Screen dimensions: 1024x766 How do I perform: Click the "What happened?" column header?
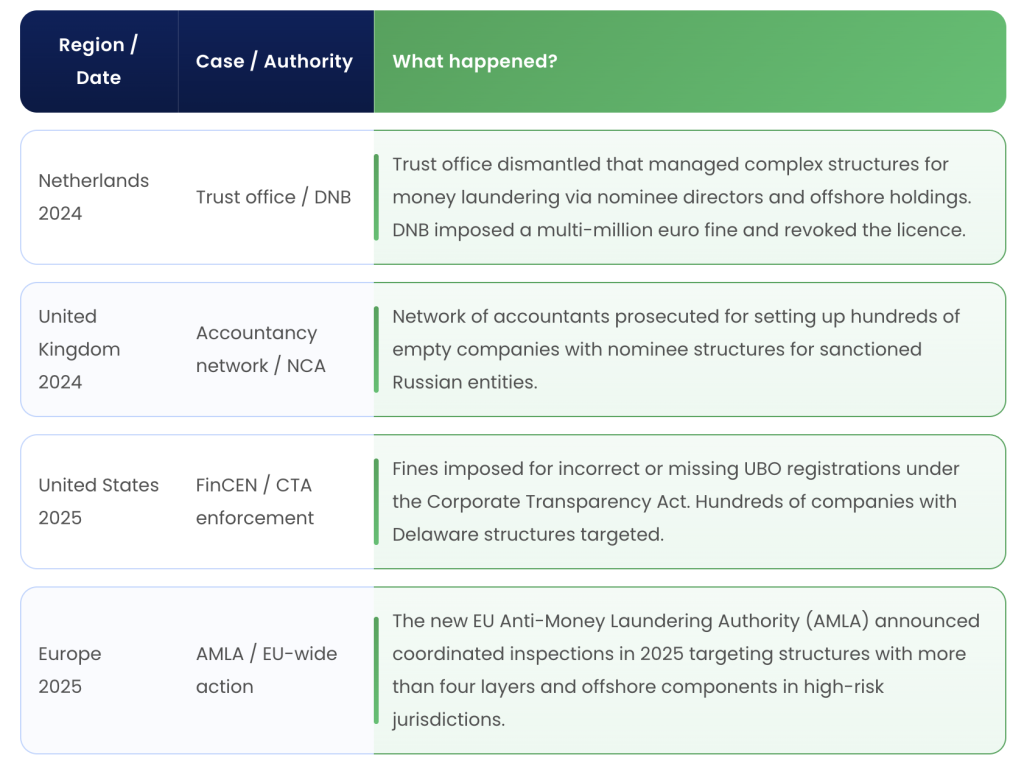475,61
